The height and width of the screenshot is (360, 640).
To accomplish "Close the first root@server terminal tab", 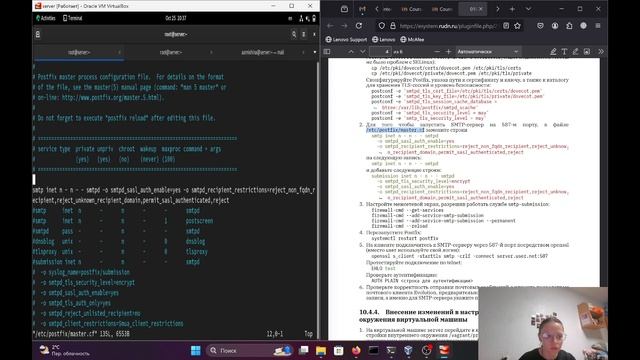I will (119, 52).
